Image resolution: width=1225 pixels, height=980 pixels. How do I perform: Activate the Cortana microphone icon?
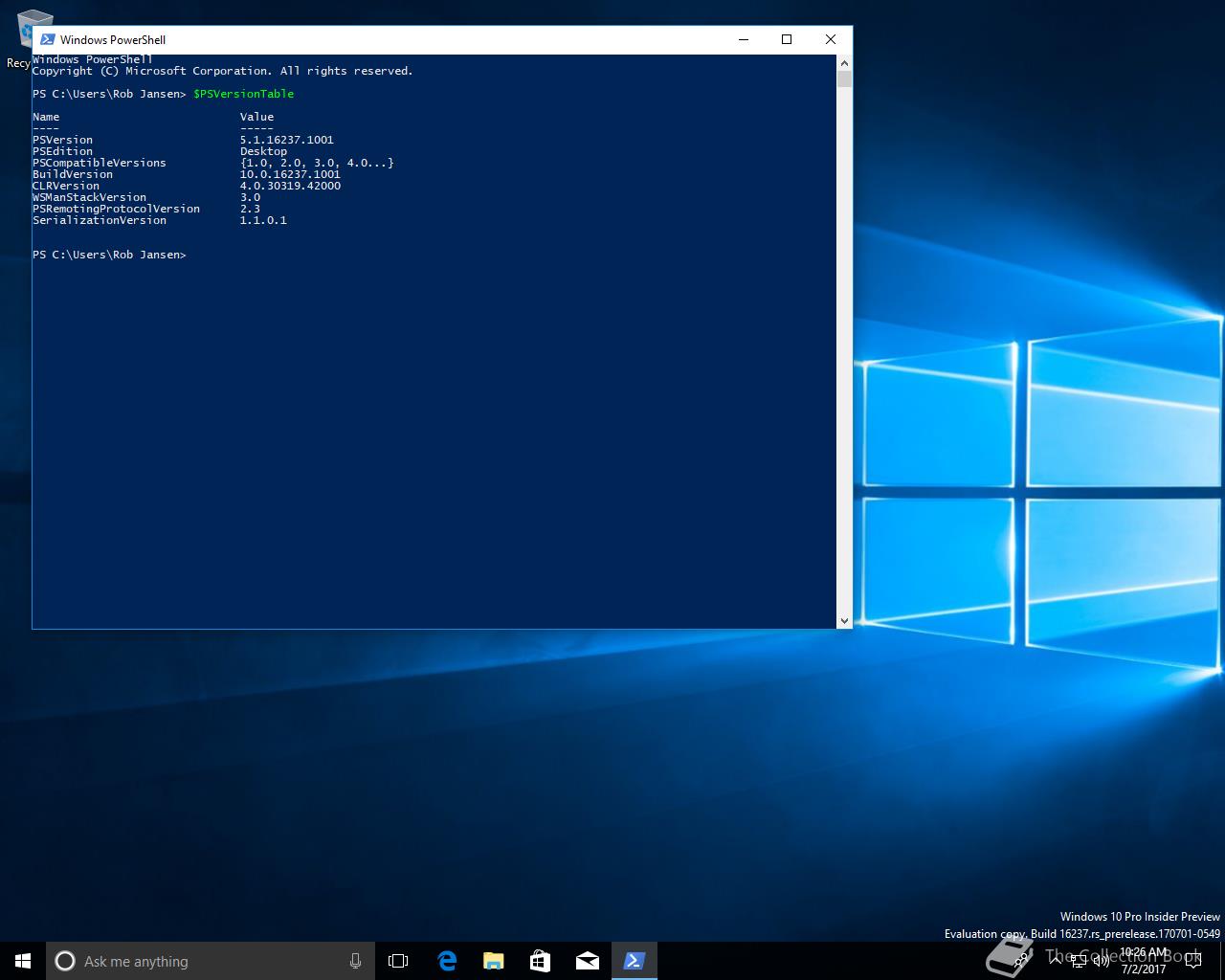click(x=355, y=961)
